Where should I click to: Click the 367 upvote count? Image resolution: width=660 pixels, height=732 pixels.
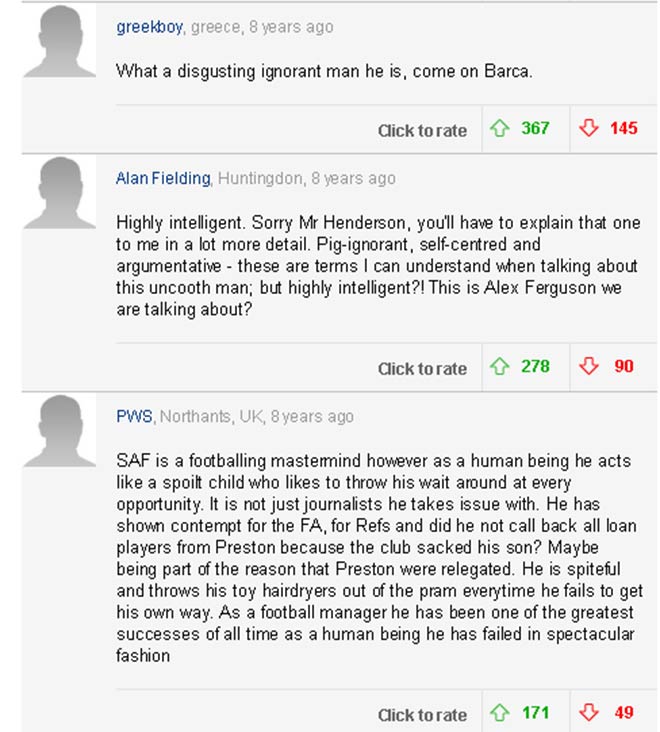[535, 129]
